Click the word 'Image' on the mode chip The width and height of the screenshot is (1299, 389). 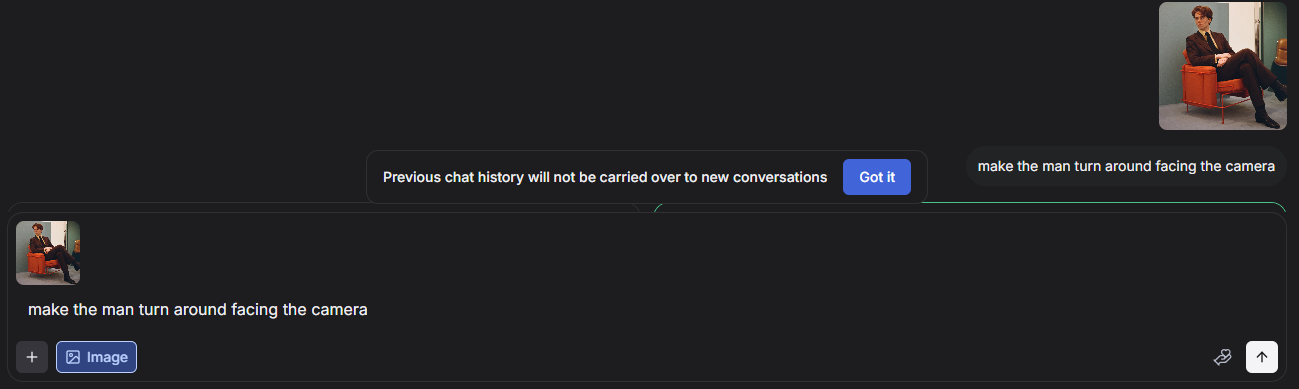click(x=107, y=357)
